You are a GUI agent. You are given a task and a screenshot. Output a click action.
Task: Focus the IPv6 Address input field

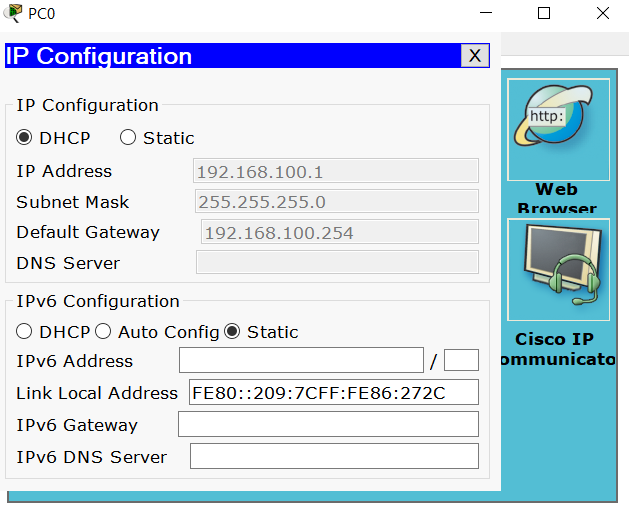pyautogui.click(x=301, y=360)
